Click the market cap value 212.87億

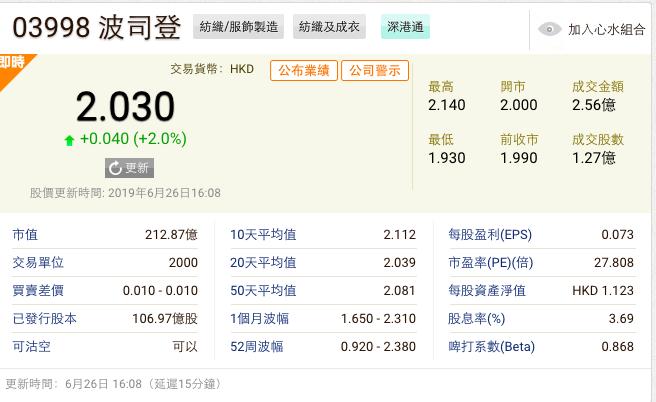coord(172,235)
